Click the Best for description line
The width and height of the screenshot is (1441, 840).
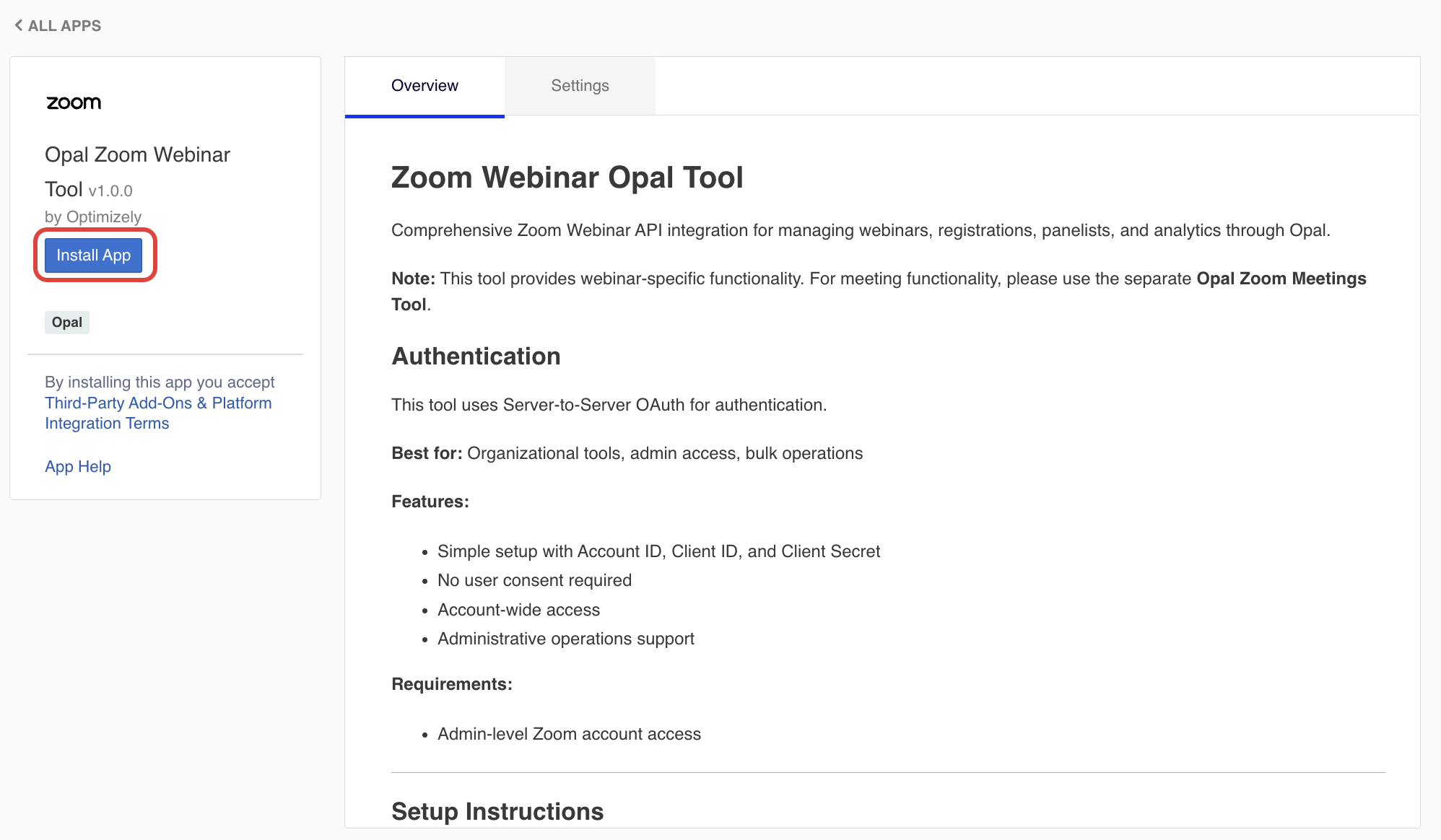627,453
